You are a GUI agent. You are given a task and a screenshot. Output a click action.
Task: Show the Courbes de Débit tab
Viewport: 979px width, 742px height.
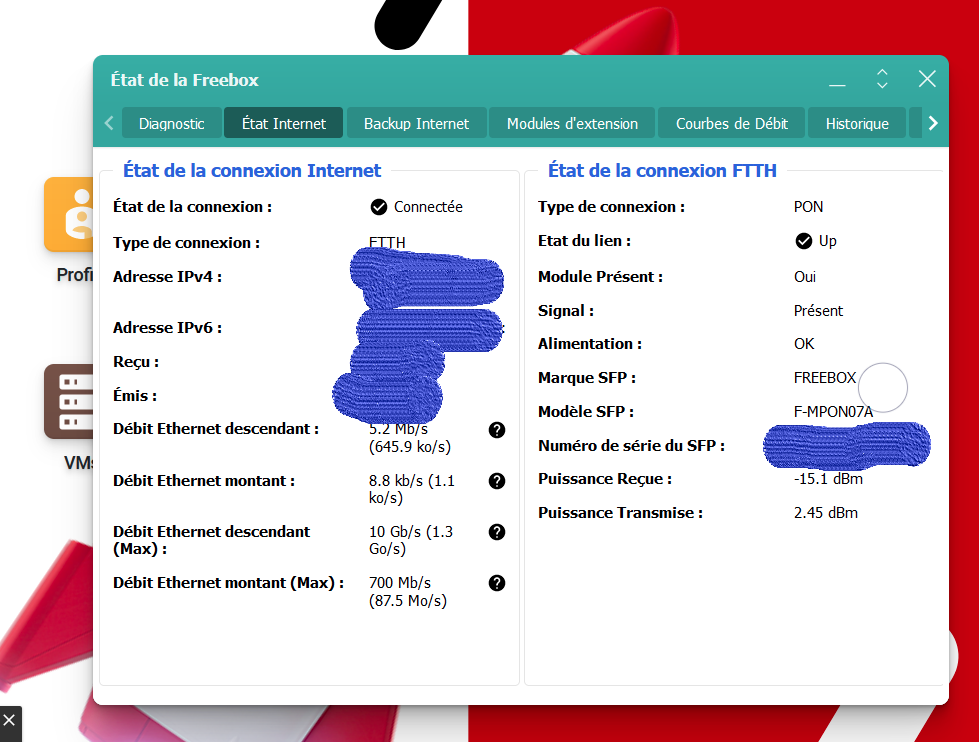pos(731,124)
